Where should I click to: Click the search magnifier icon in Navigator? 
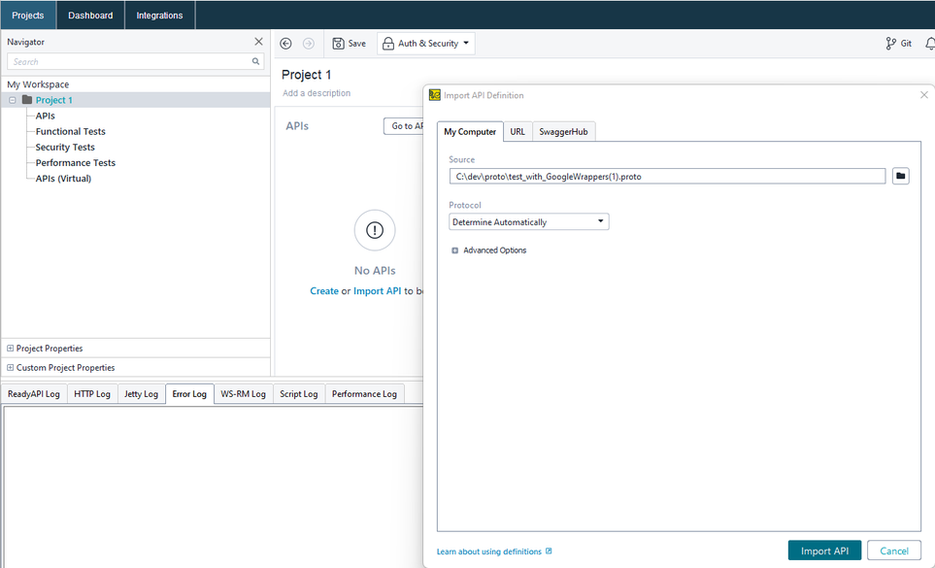click(x=256, y=62)
